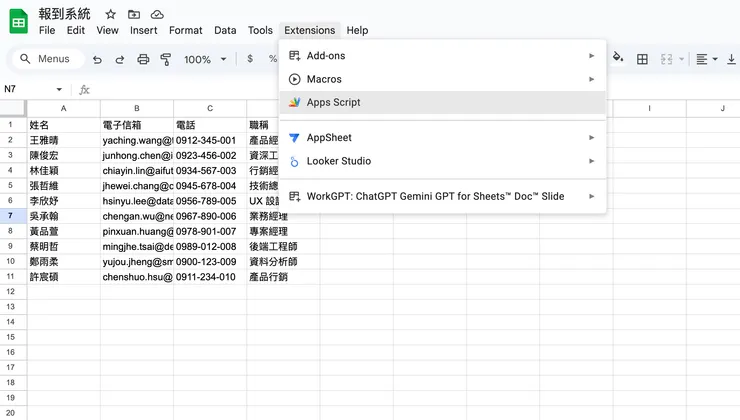Image resolution: width=740 pixels, height=420 pixels.
Task: Open the Format menu
Action: 185,31
